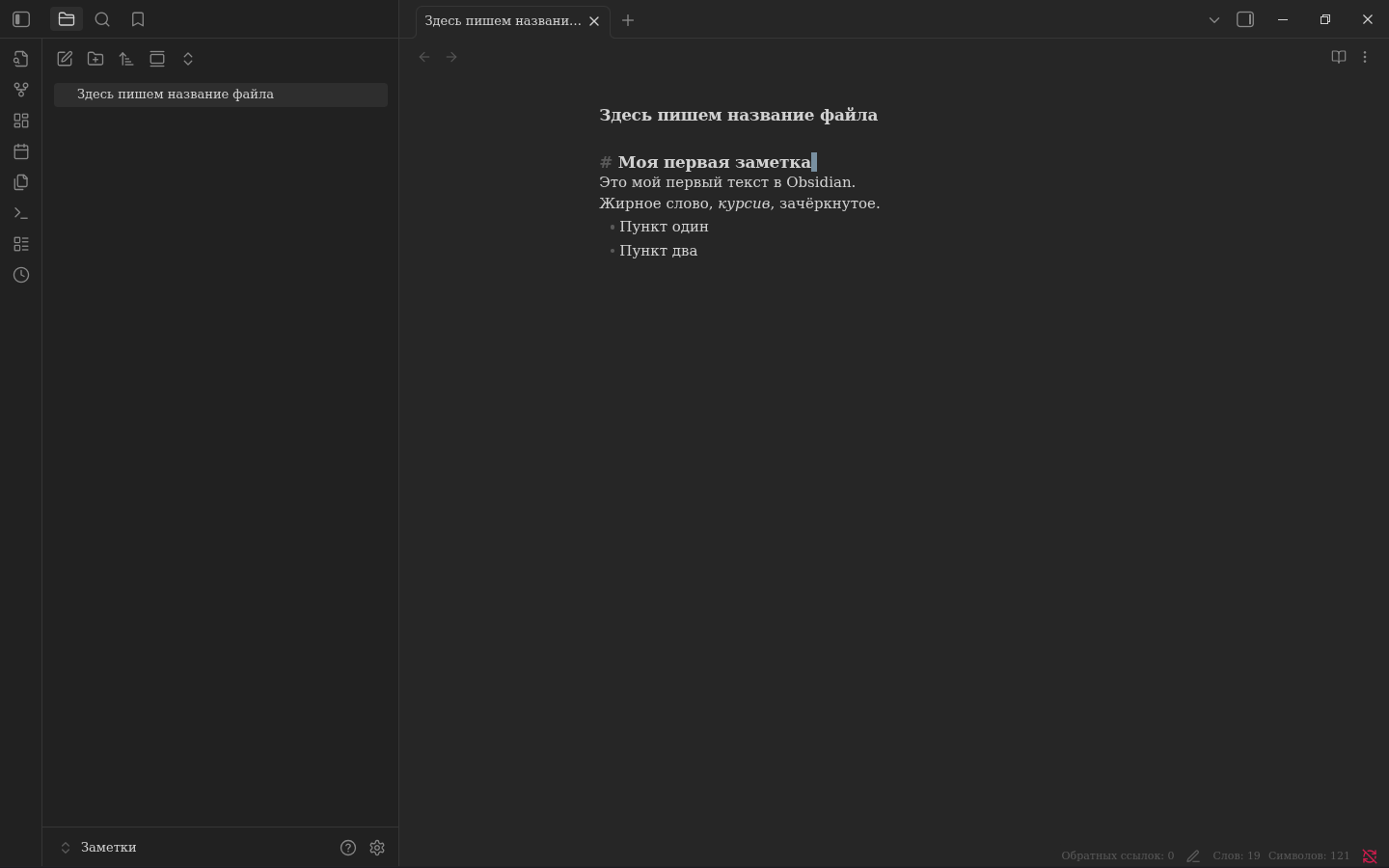Toggle the right sidebar panel
Viewport: 1389px width, 868px height.
click(1245, 19)
